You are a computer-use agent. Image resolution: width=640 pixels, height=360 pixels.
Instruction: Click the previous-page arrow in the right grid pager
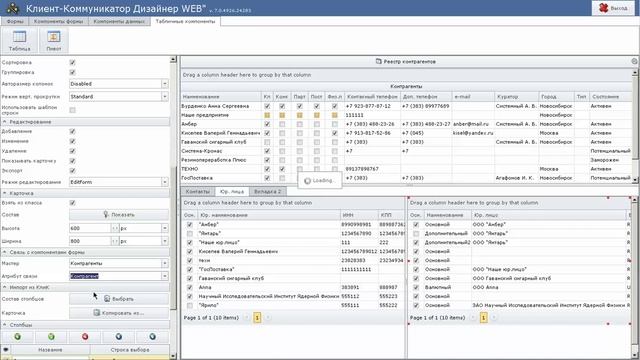point(472,317)
